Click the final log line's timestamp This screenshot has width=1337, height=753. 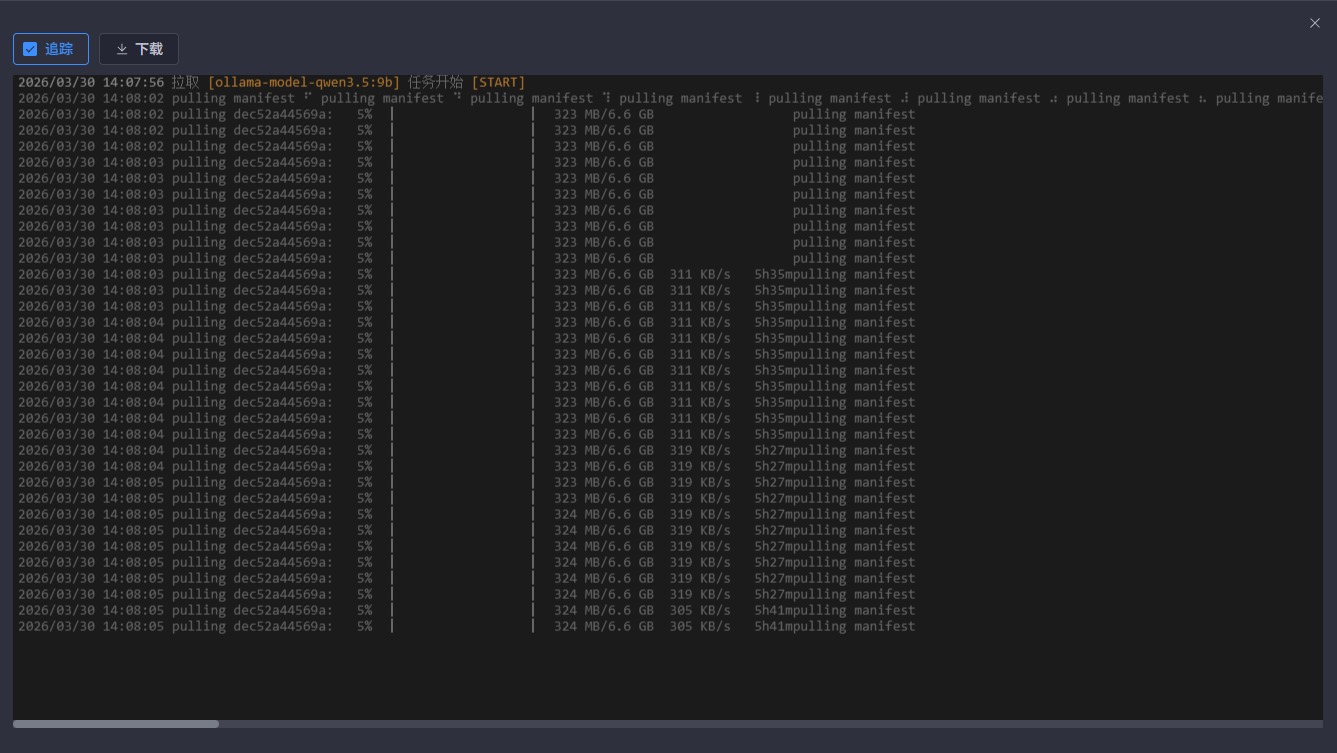pos(91,626)
